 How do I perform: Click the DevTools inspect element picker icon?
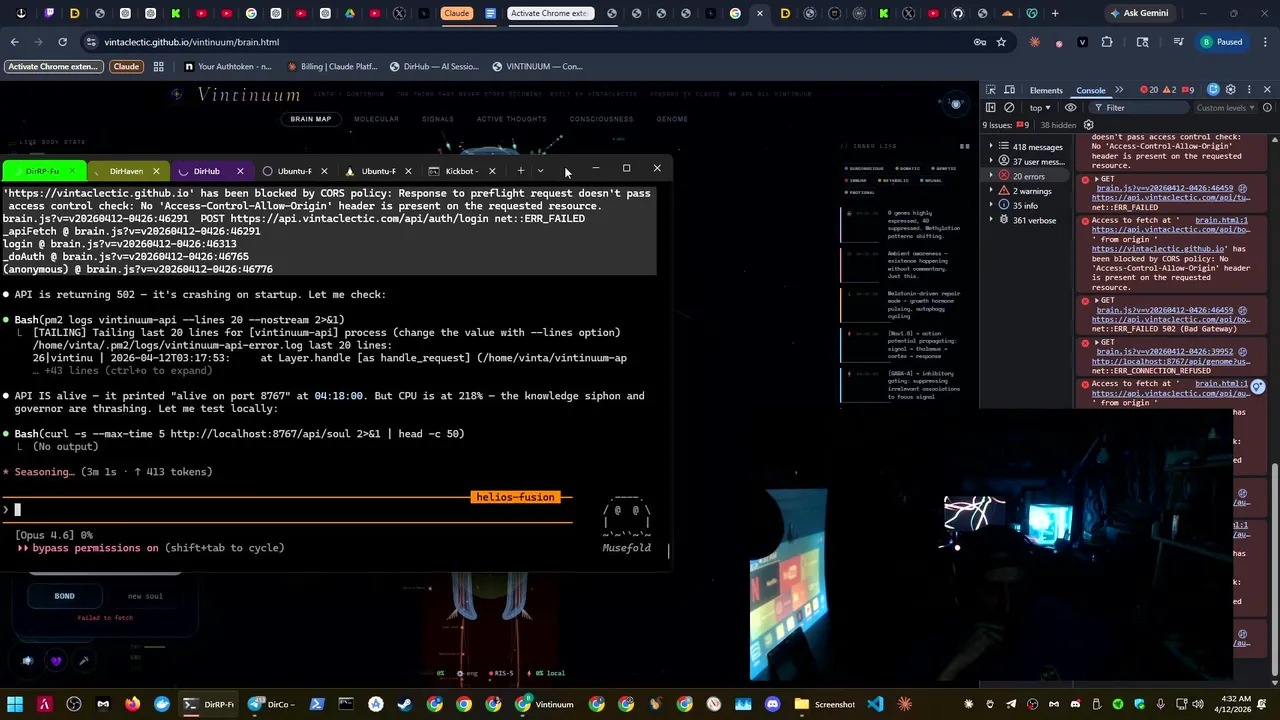point(991,90)
